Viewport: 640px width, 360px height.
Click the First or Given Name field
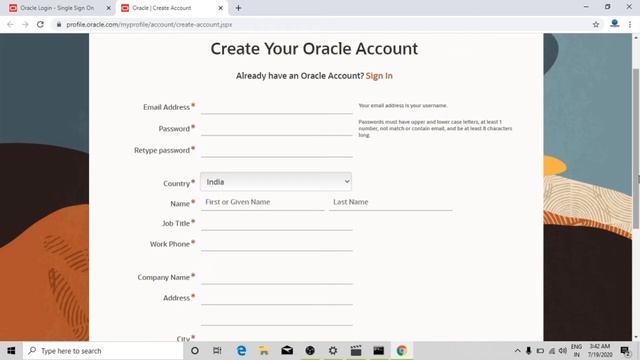point(262,202)
